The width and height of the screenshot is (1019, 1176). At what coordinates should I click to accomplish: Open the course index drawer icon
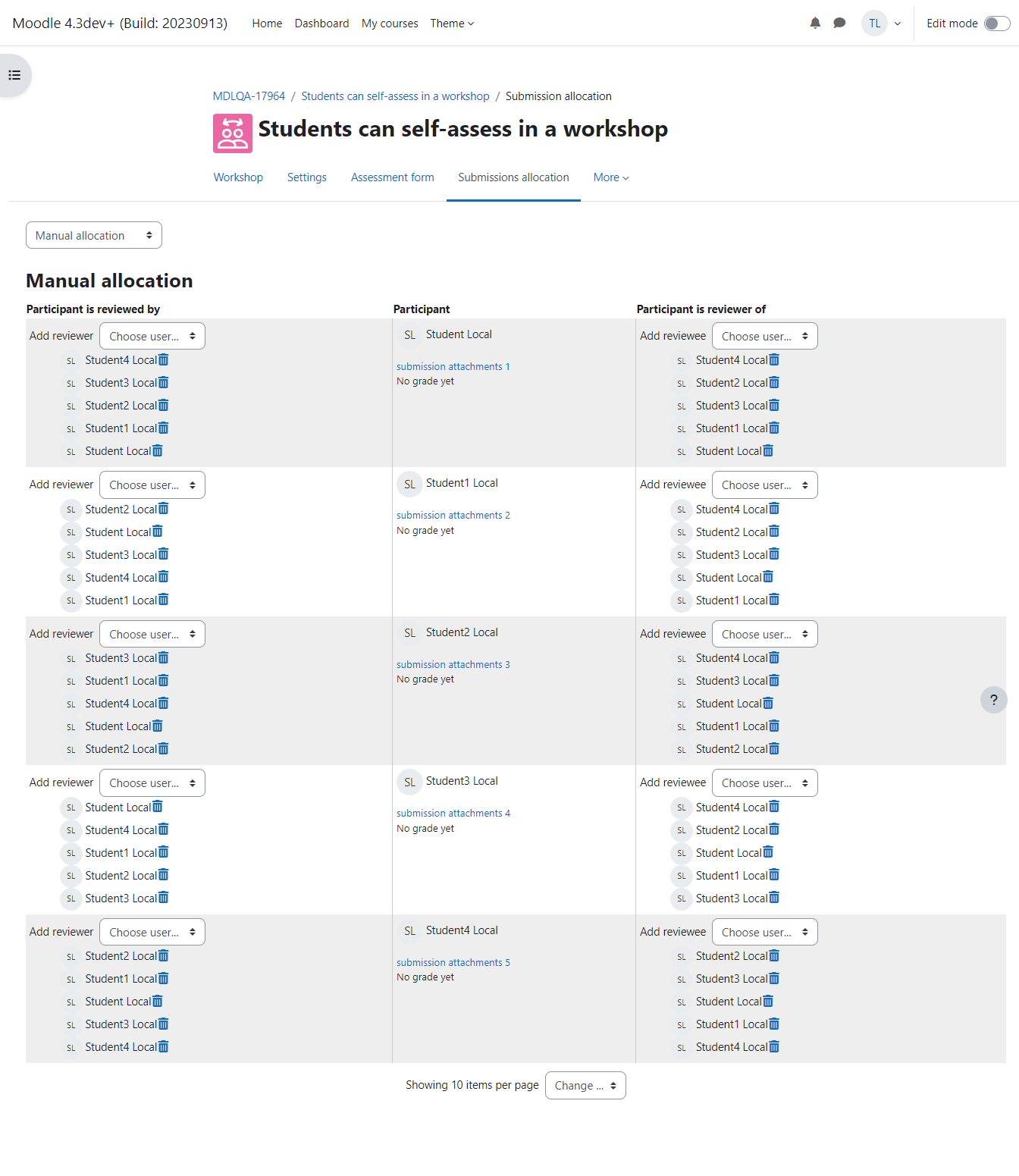(14, 75)
